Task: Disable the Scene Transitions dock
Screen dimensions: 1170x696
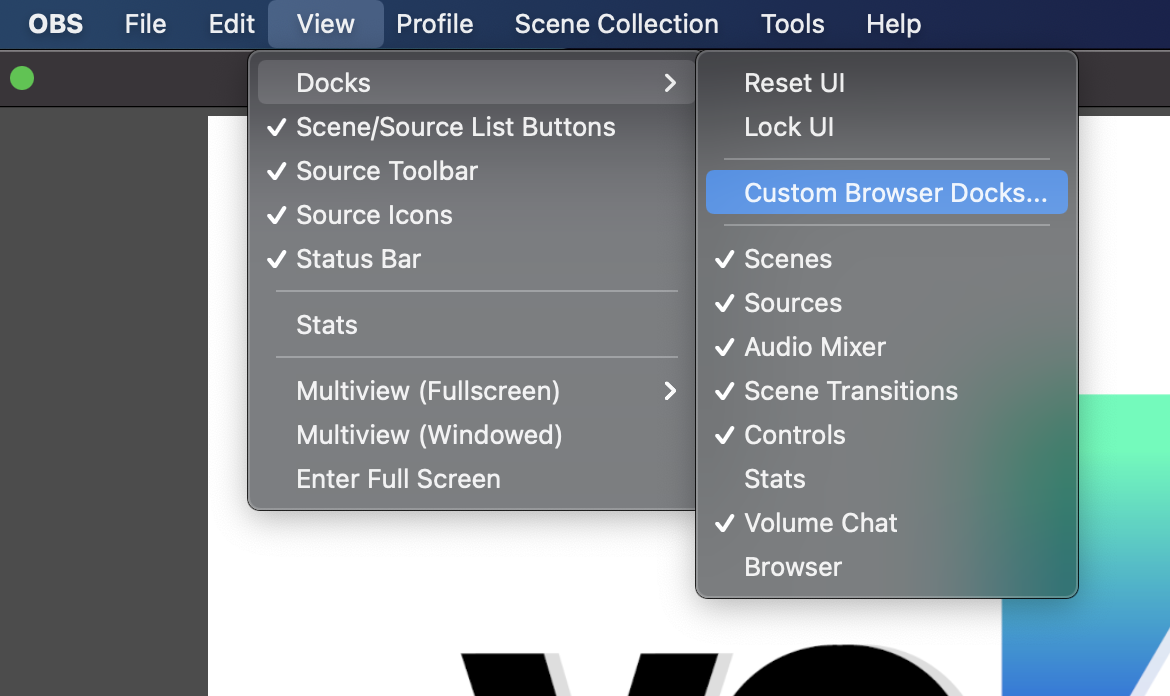Action: pos(851,391)
